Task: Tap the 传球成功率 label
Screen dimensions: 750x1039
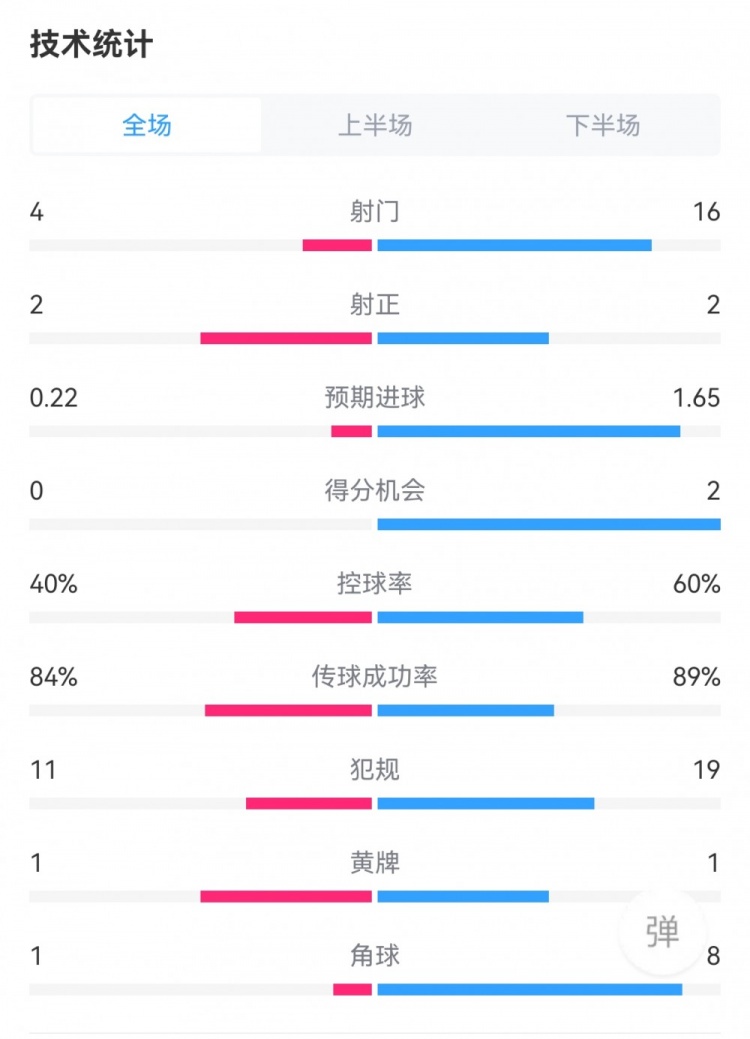Action: (x=375, y=677)
